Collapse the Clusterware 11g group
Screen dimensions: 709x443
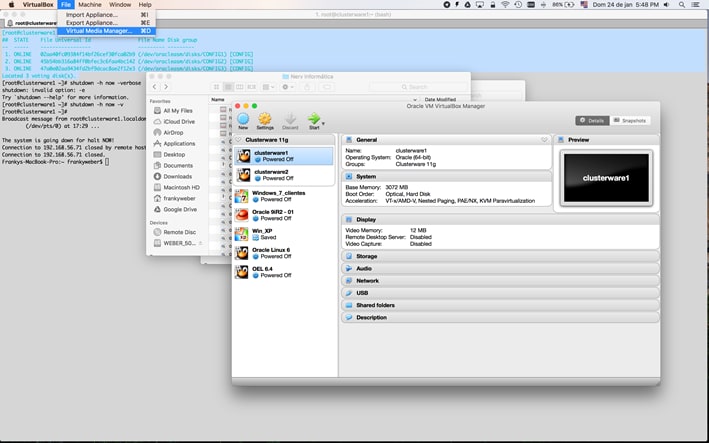238,140
